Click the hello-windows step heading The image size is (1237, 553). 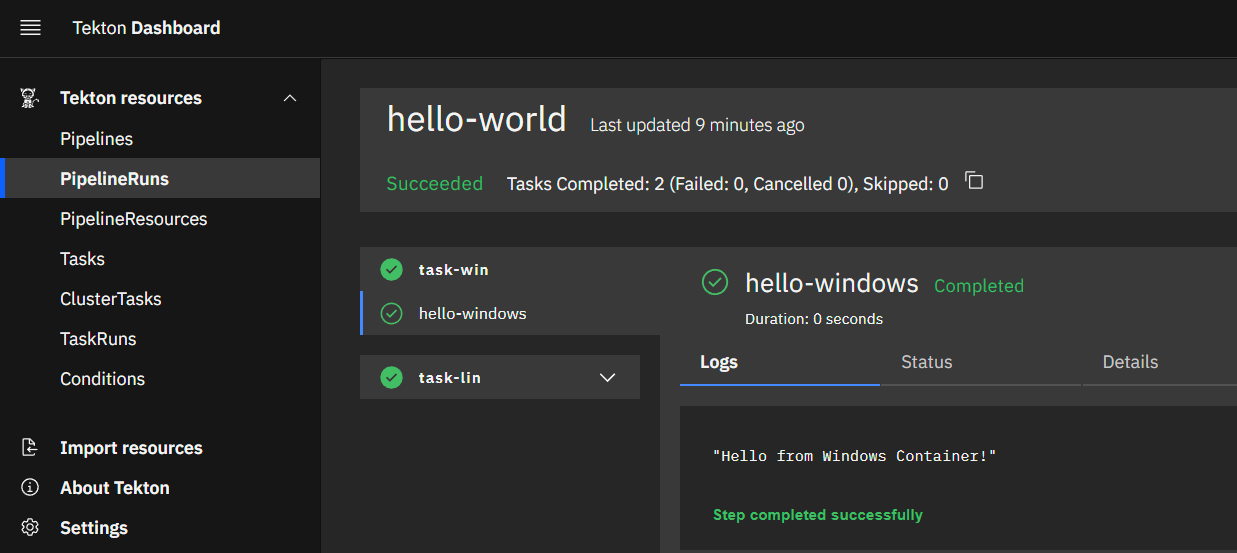click(x=832, y=283)
